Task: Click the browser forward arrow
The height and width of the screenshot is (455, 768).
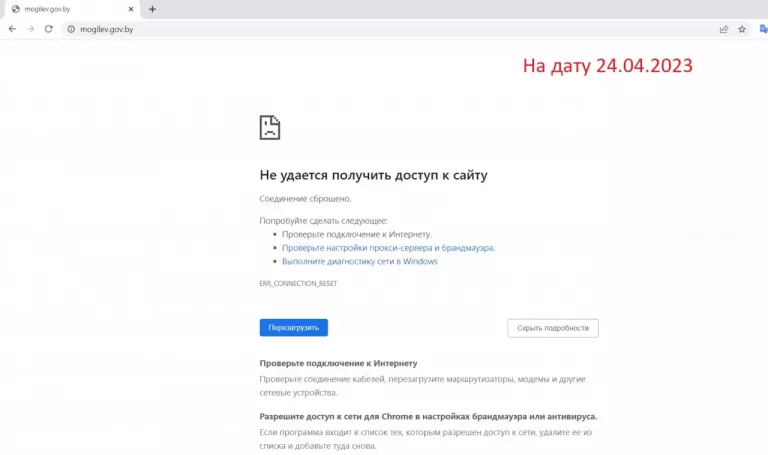Action: [x=31, y=29]
